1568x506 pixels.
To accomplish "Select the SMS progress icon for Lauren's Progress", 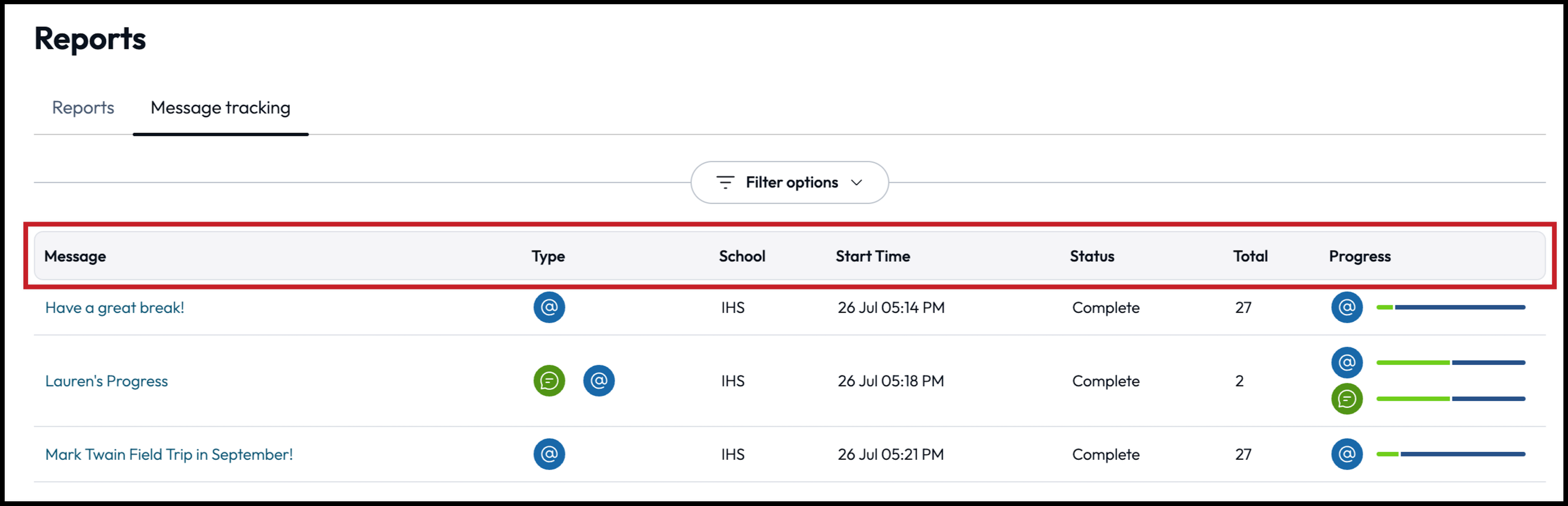I will point(1346,399).
